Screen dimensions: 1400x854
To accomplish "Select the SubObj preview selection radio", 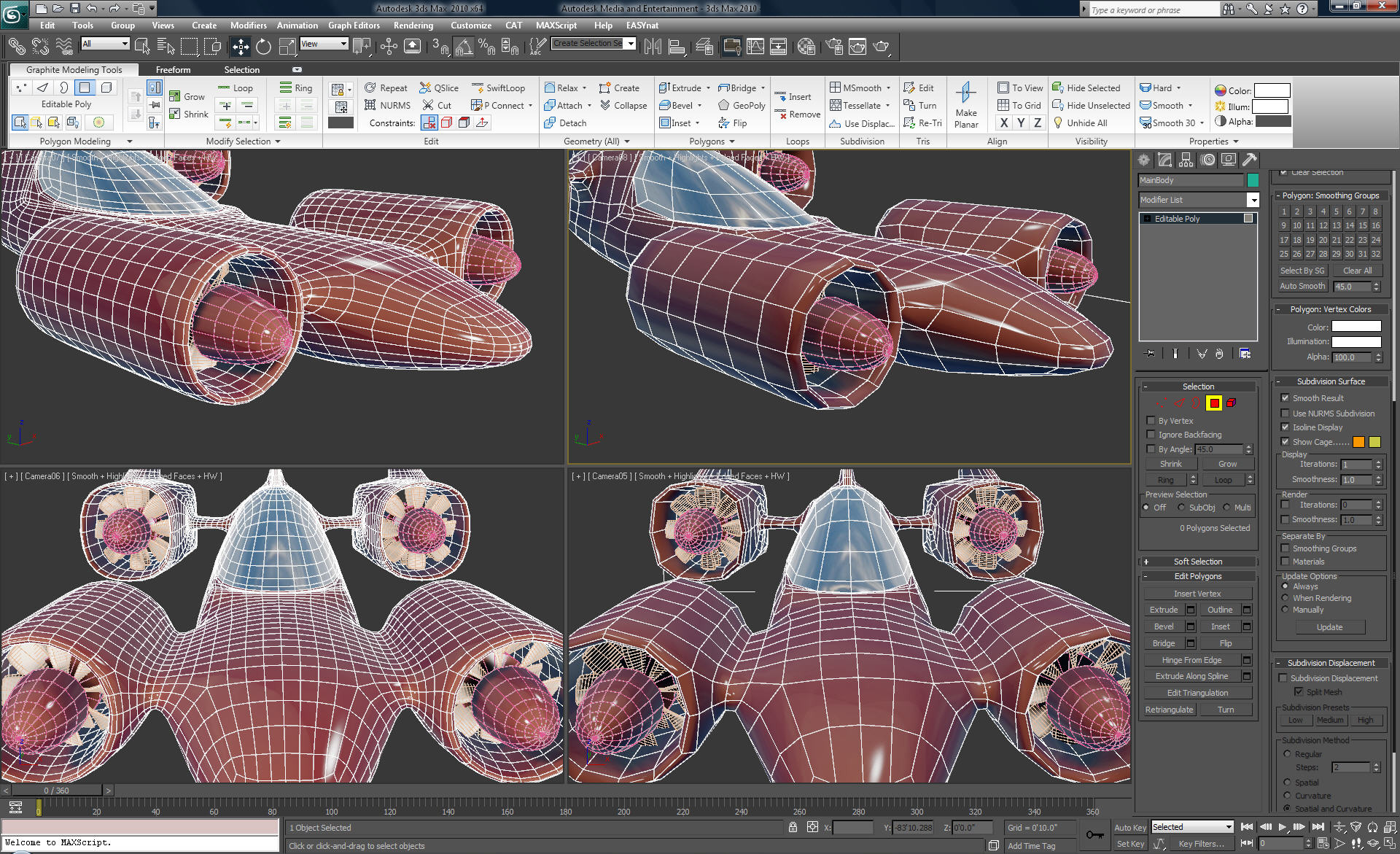I will coord(1181,508).
